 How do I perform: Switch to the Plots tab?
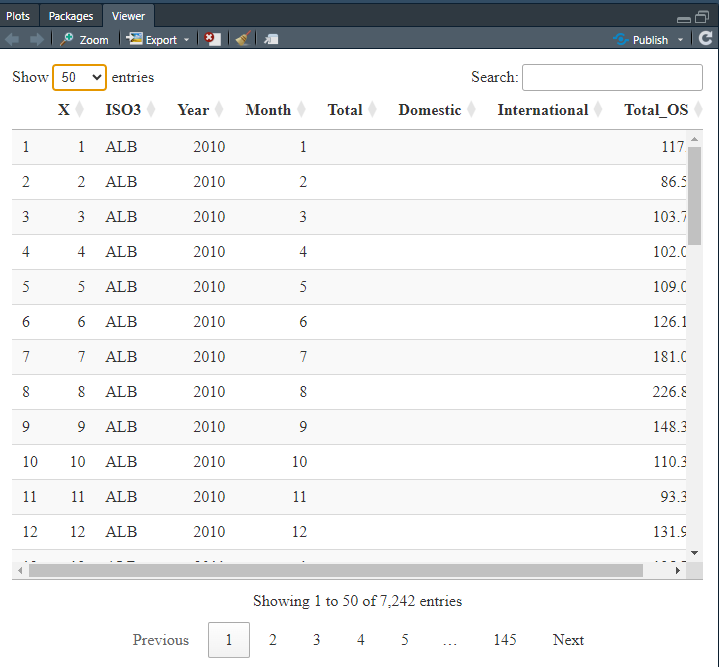coord(18,16)
